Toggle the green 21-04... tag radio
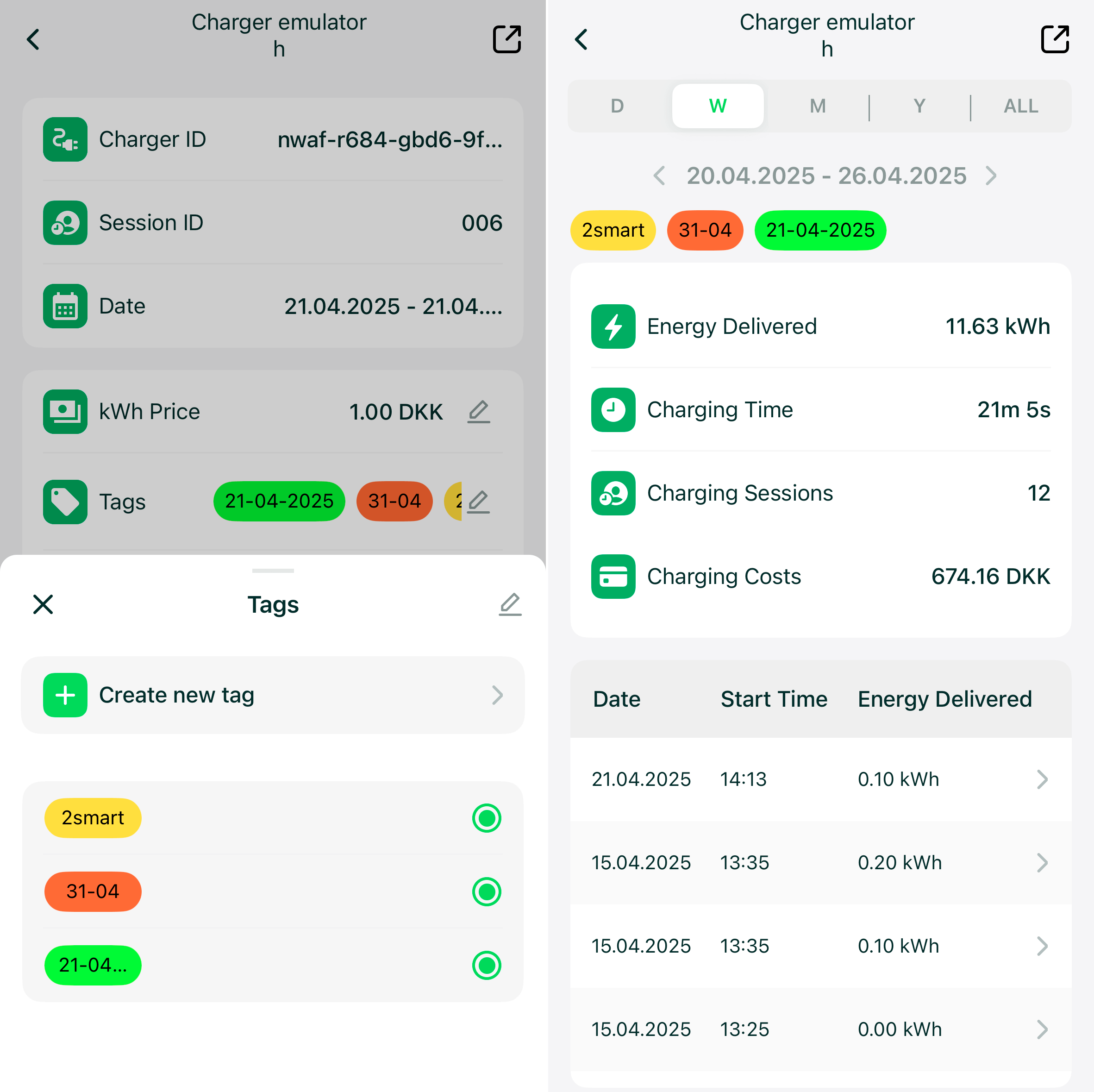Screen dimensions: 1094x1092 [x=487, y=965]
